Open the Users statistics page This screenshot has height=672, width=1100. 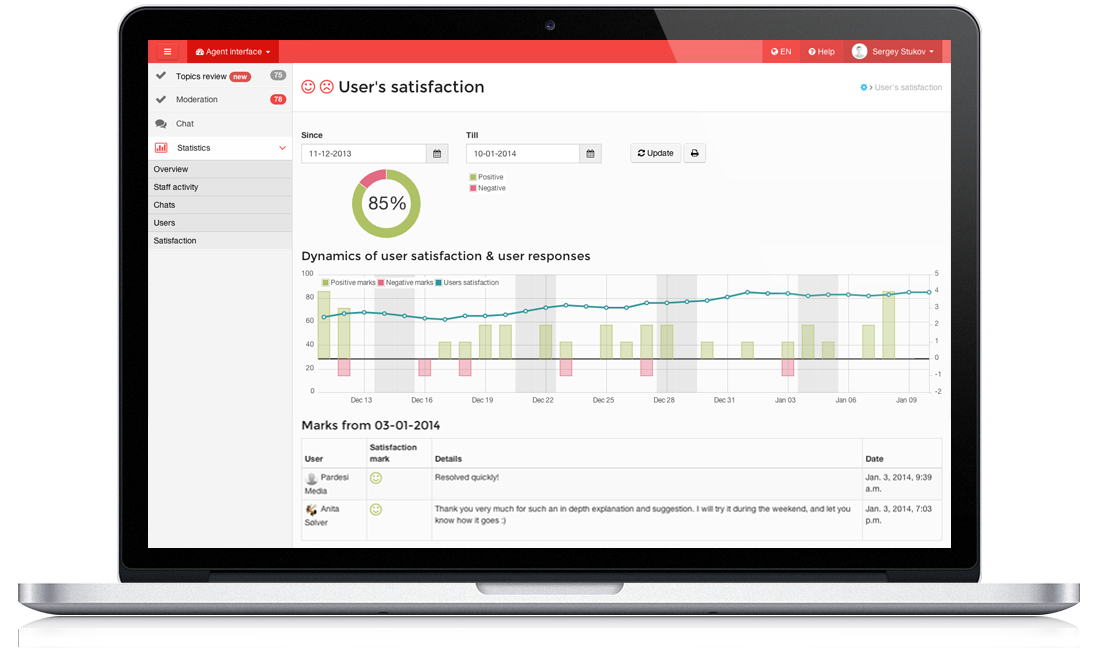(220, 223)
